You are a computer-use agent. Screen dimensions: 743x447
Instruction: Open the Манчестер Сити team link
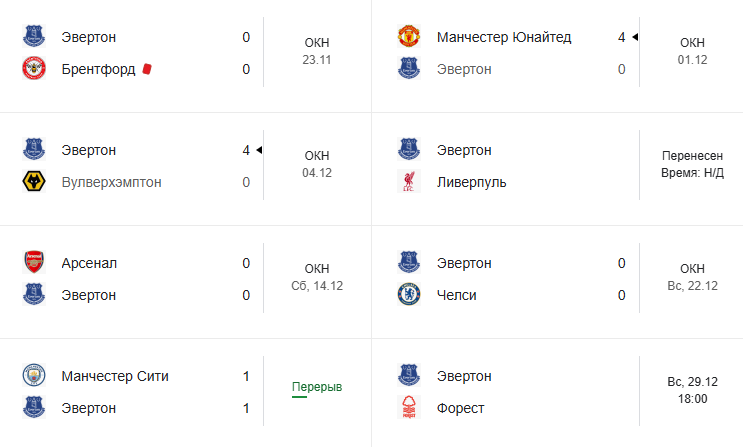pyautogui.click(x=115, y=376)
